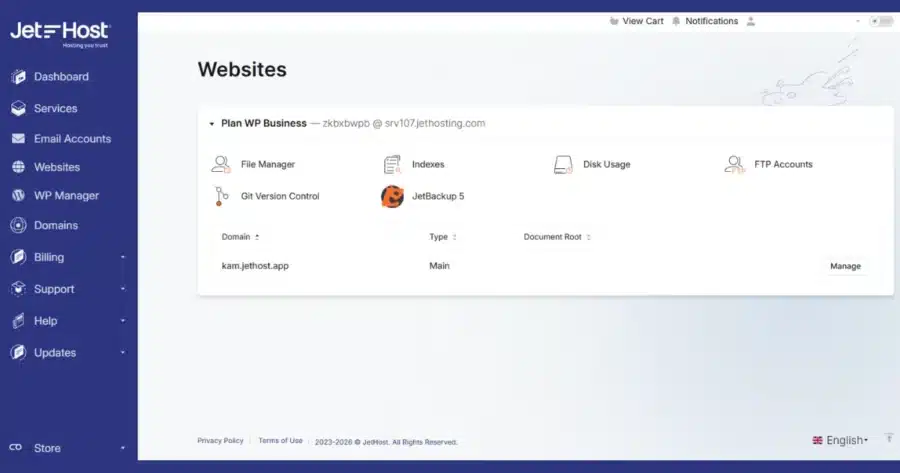Open File Manager icon
This screenshot has height=473, width=900.
click(221, 164)
